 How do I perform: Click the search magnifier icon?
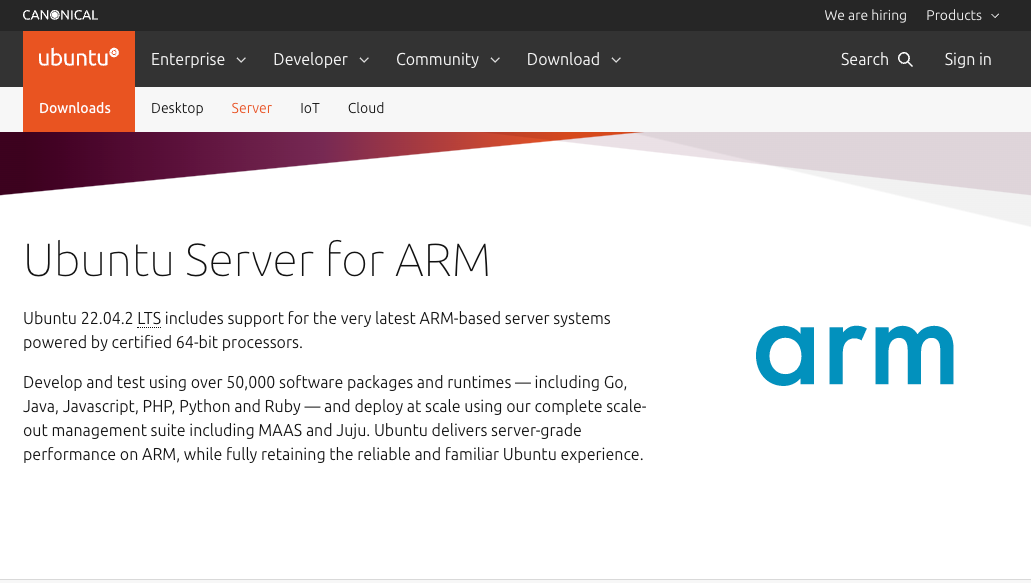coord(905,59)
